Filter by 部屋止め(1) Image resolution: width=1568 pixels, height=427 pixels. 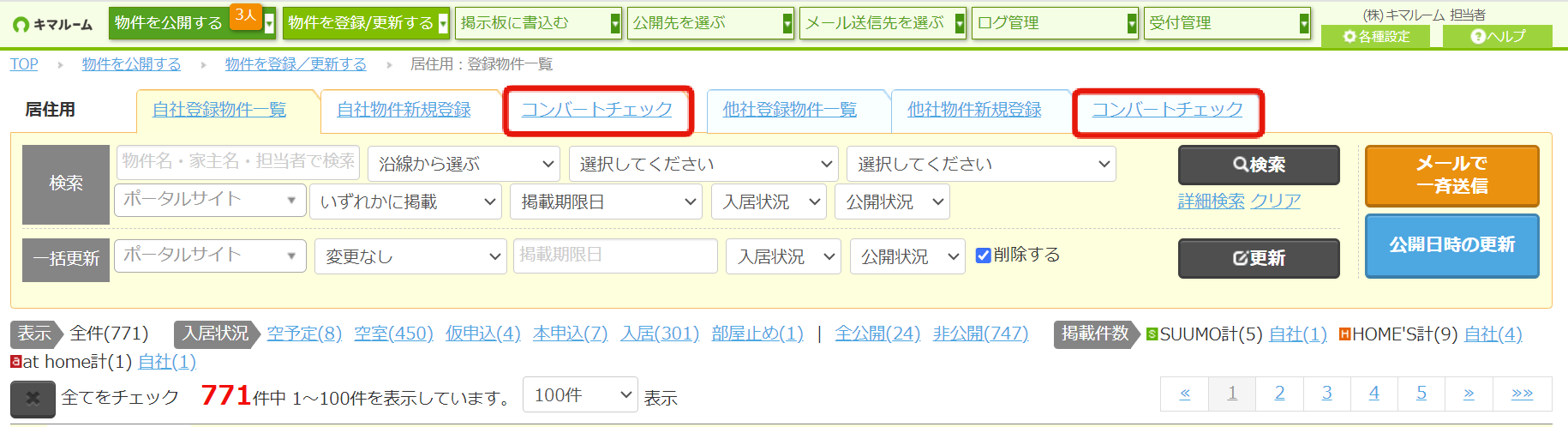coord(757,334)
